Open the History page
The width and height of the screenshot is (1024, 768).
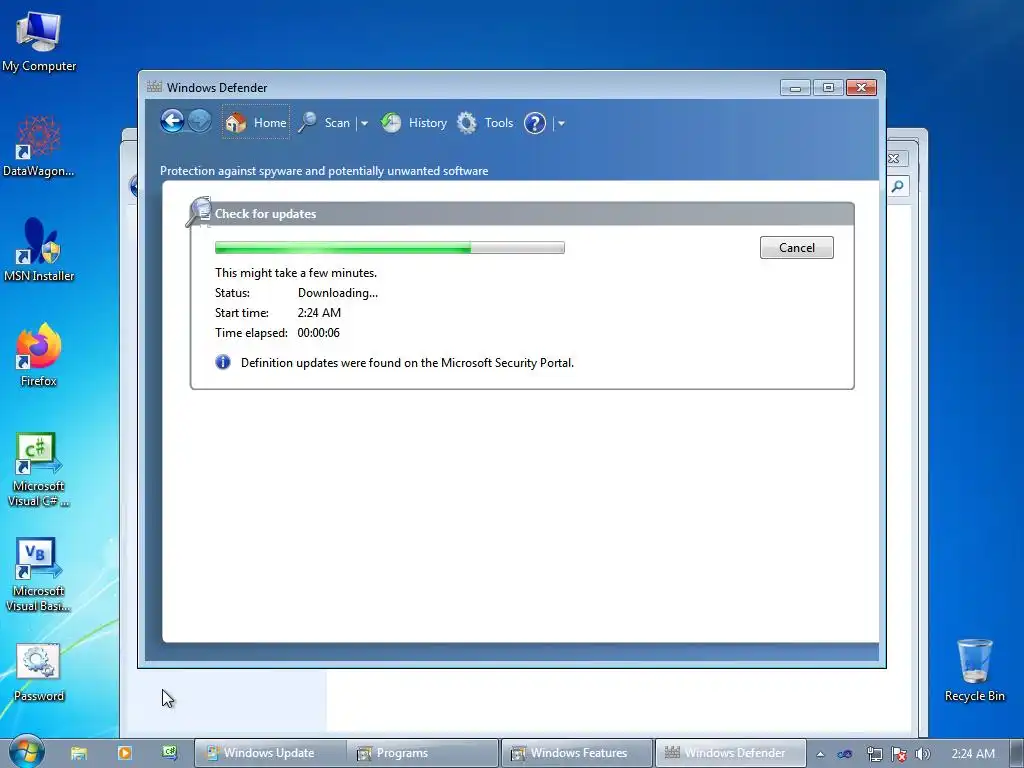(x=414, y=122)
